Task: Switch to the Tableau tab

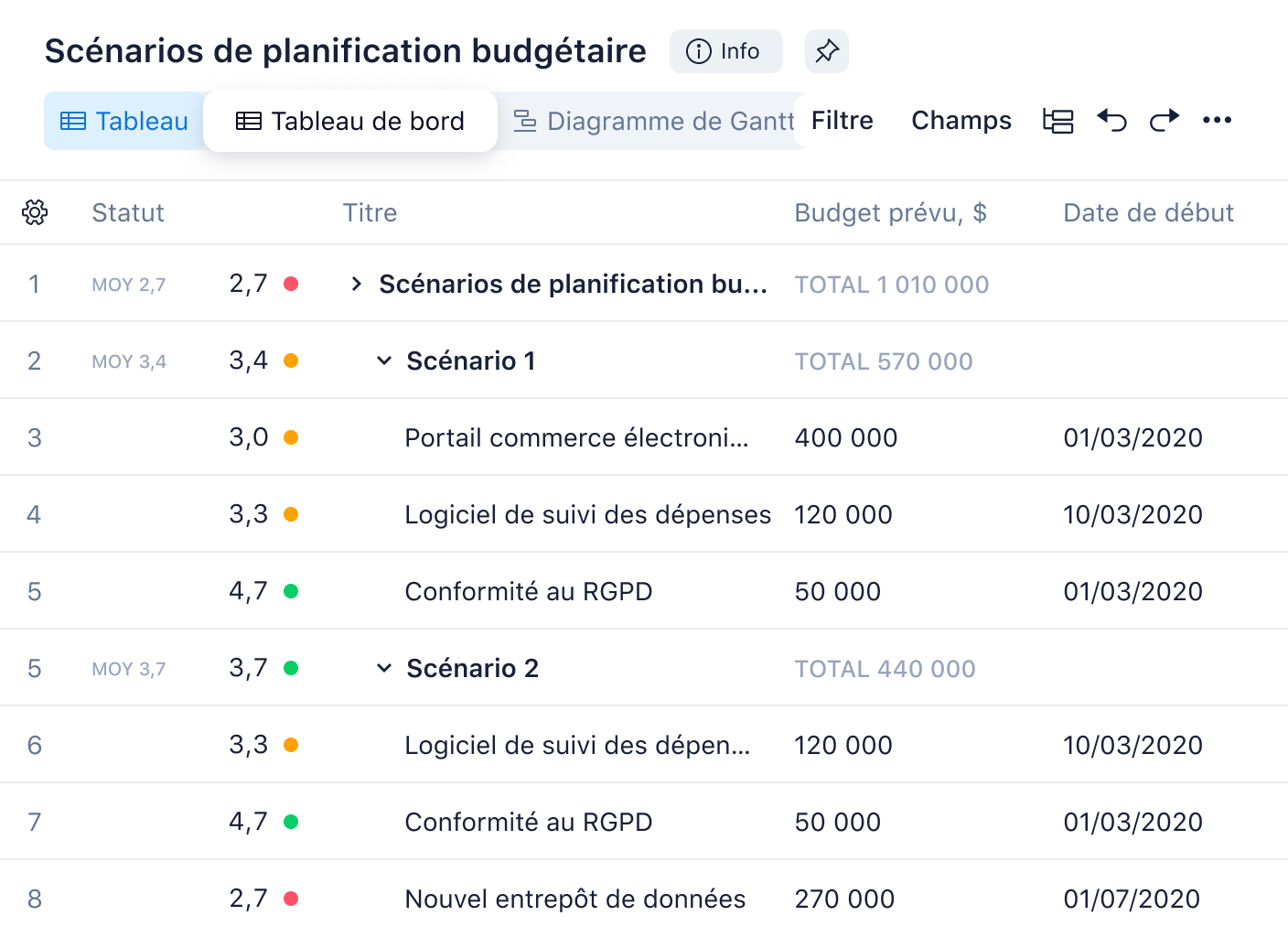Action: coord(124,121)
